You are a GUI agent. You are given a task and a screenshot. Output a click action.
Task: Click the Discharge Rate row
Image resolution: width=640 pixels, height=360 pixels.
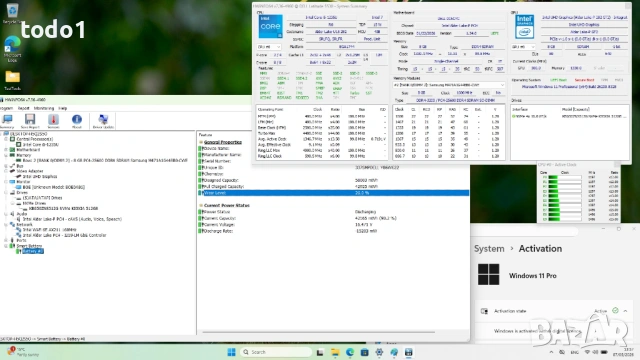pyautogui.click(x=333, y=231)
